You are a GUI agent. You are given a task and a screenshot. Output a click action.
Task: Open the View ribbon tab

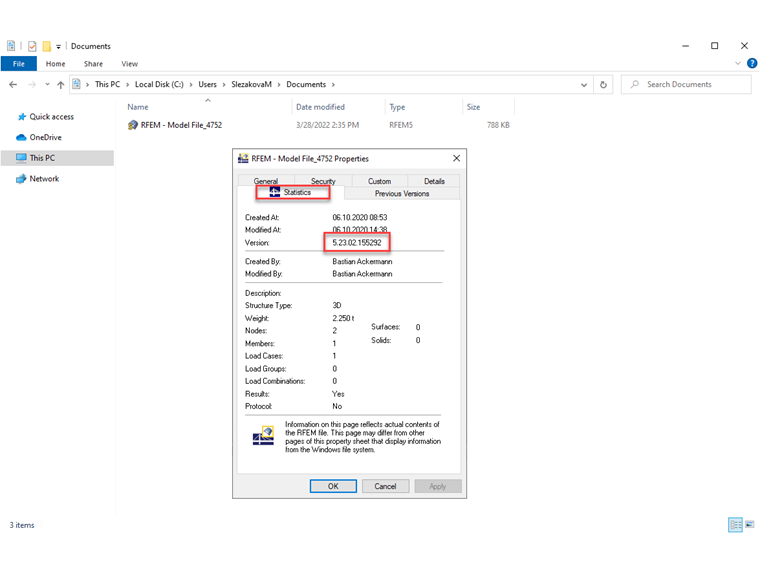pos(129,64)
